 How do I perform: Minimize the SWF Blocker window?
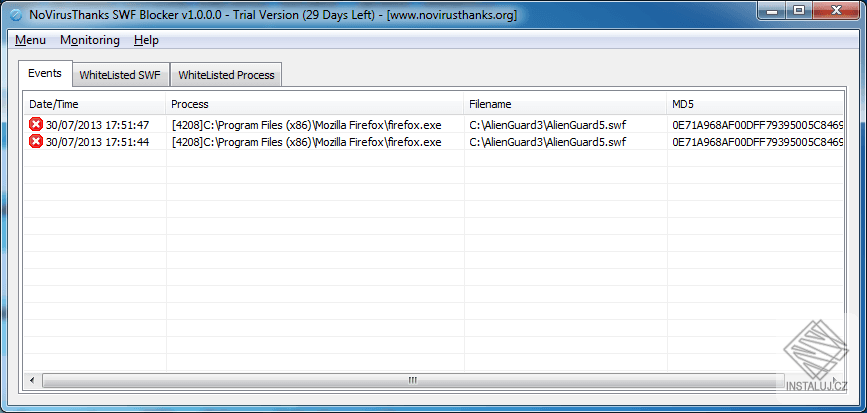[772, 10]
